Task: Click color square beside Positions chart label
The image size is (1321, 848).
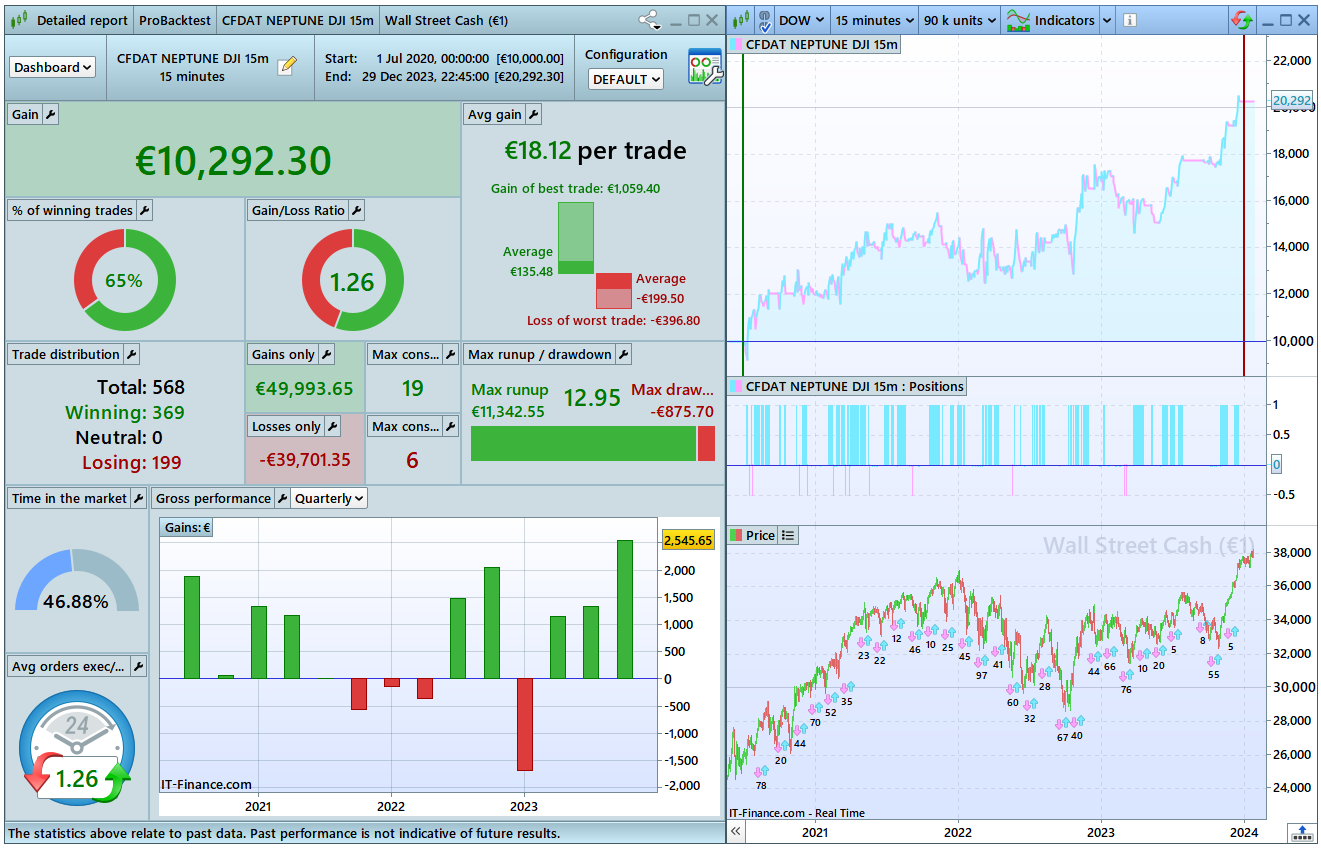Action: point(737,387)
